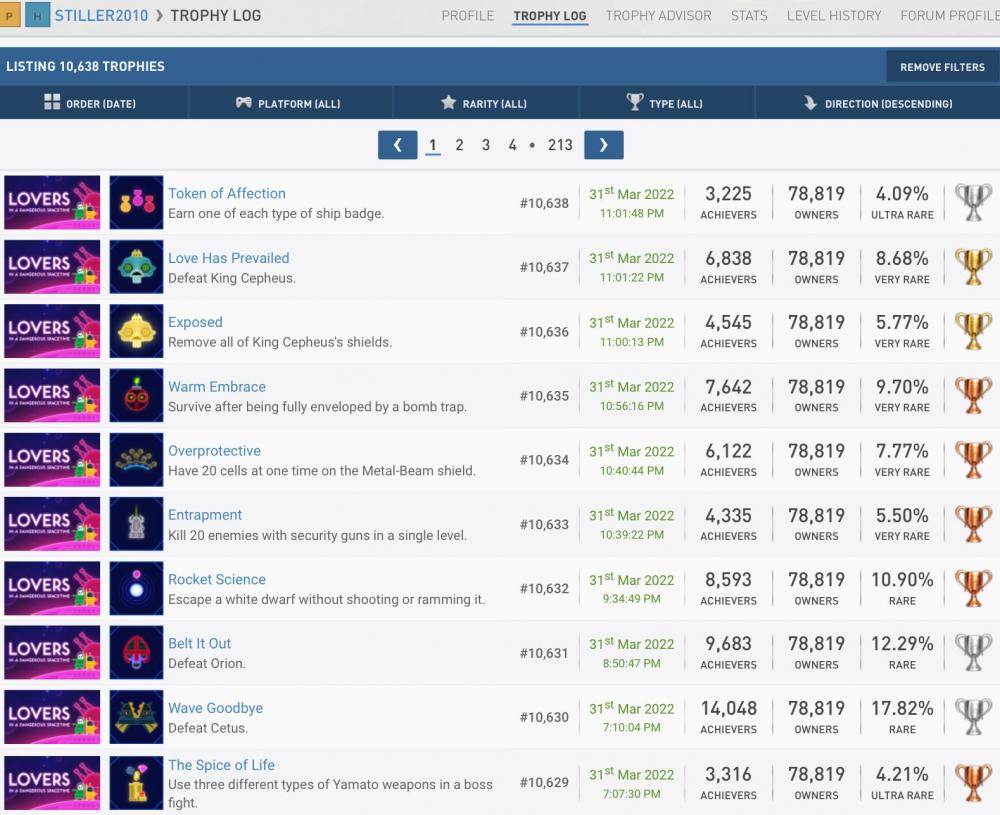Viewport: 1000px width, 815px height.
Task: Jump to page 213 in pagination
Action: [560, 145]
